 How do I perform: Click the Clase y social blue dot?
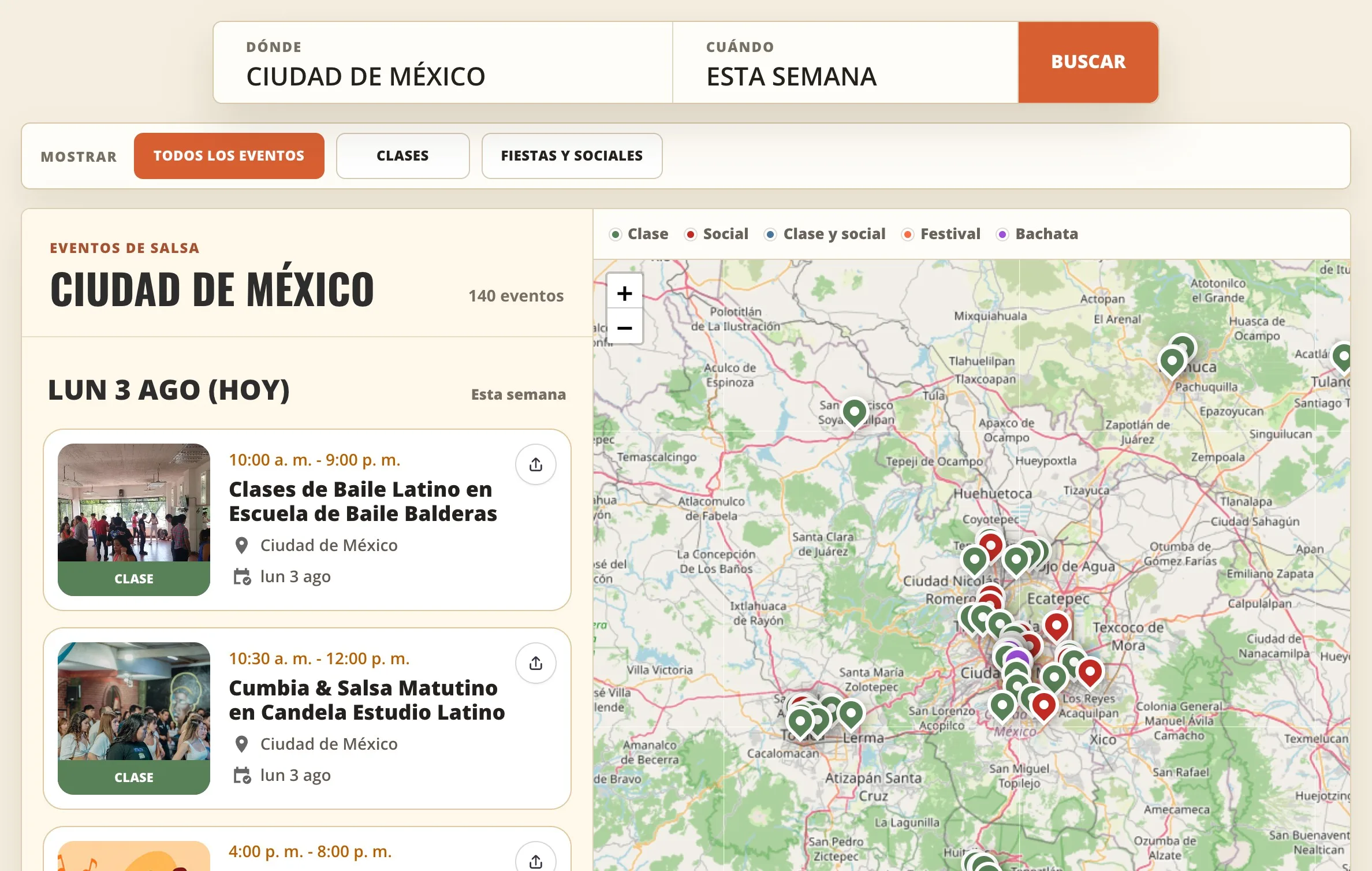pos(770,234)
